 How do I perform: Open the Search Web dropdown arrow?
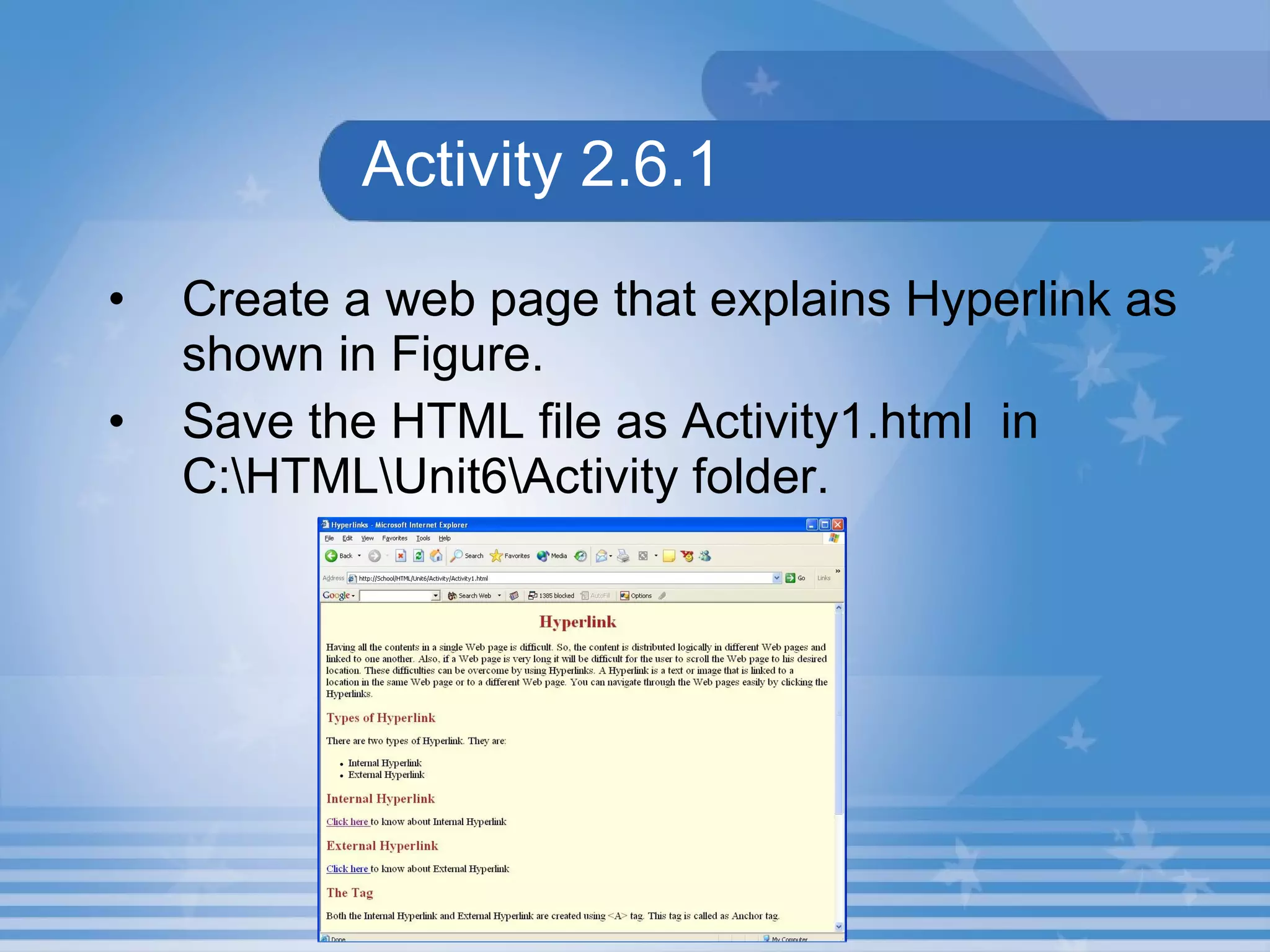tap(499, 596)
